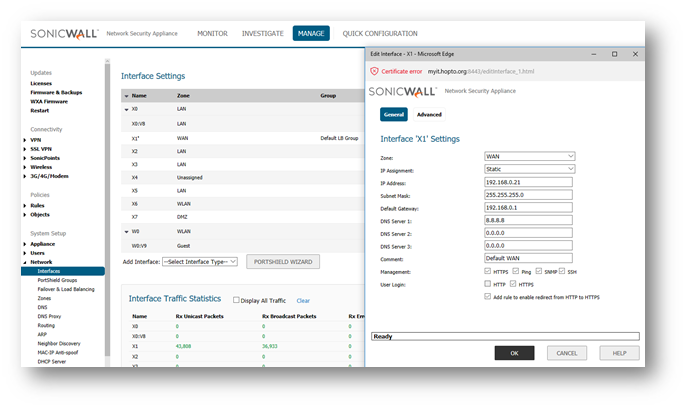
Task: Expand the Rules sidebar section
Action: point(25,205)
